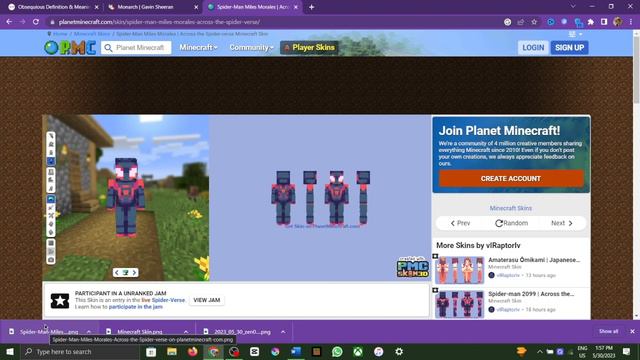Open the Chrome three-dot menu
The image size is (640, 360).
click(x=631, y=22)
